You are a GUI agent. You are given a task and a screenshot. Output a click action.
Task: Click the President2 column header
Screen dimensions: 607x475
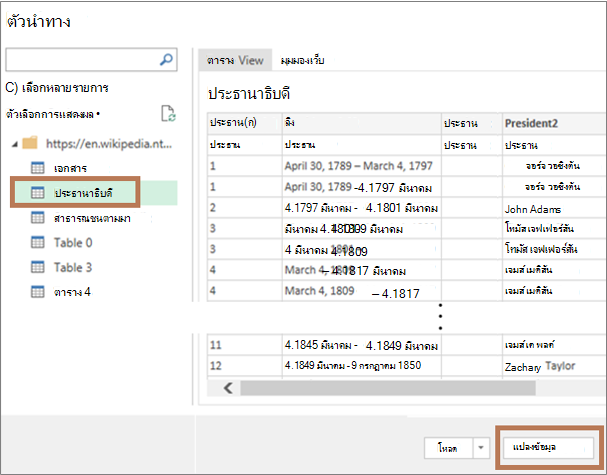pos(554,123)
